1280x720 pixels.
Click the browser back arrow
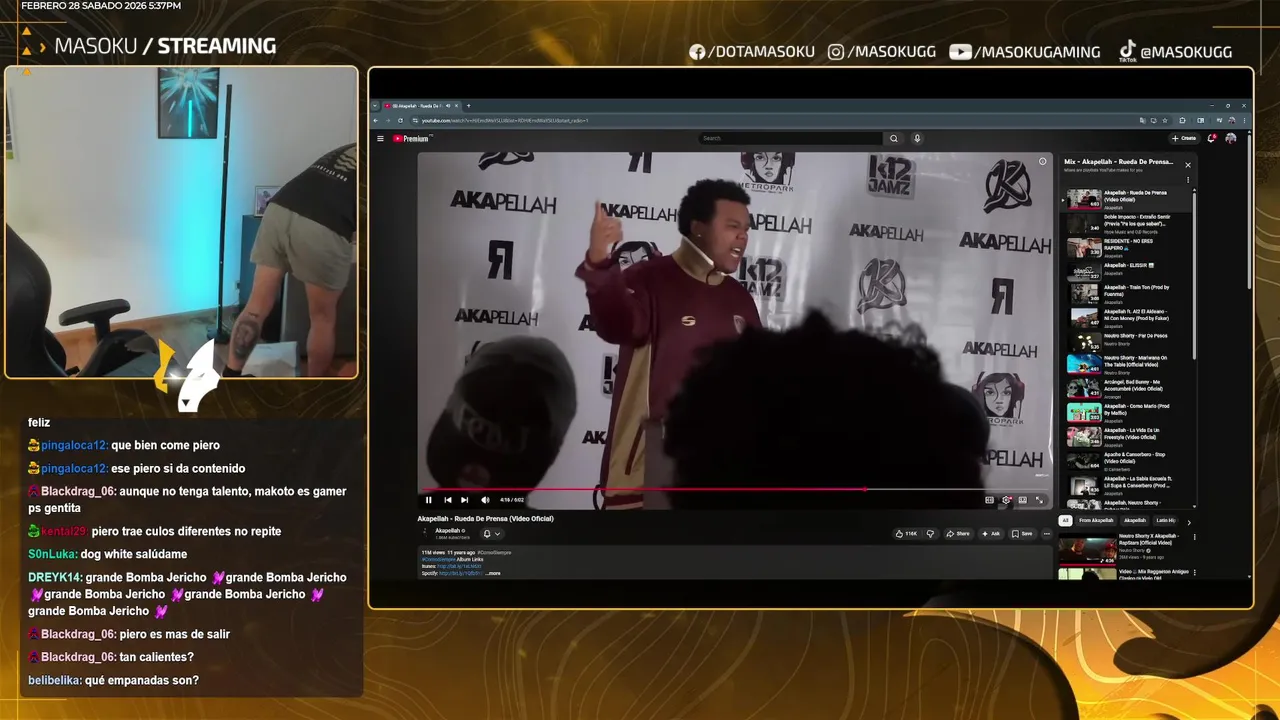(x=376, y=120)
